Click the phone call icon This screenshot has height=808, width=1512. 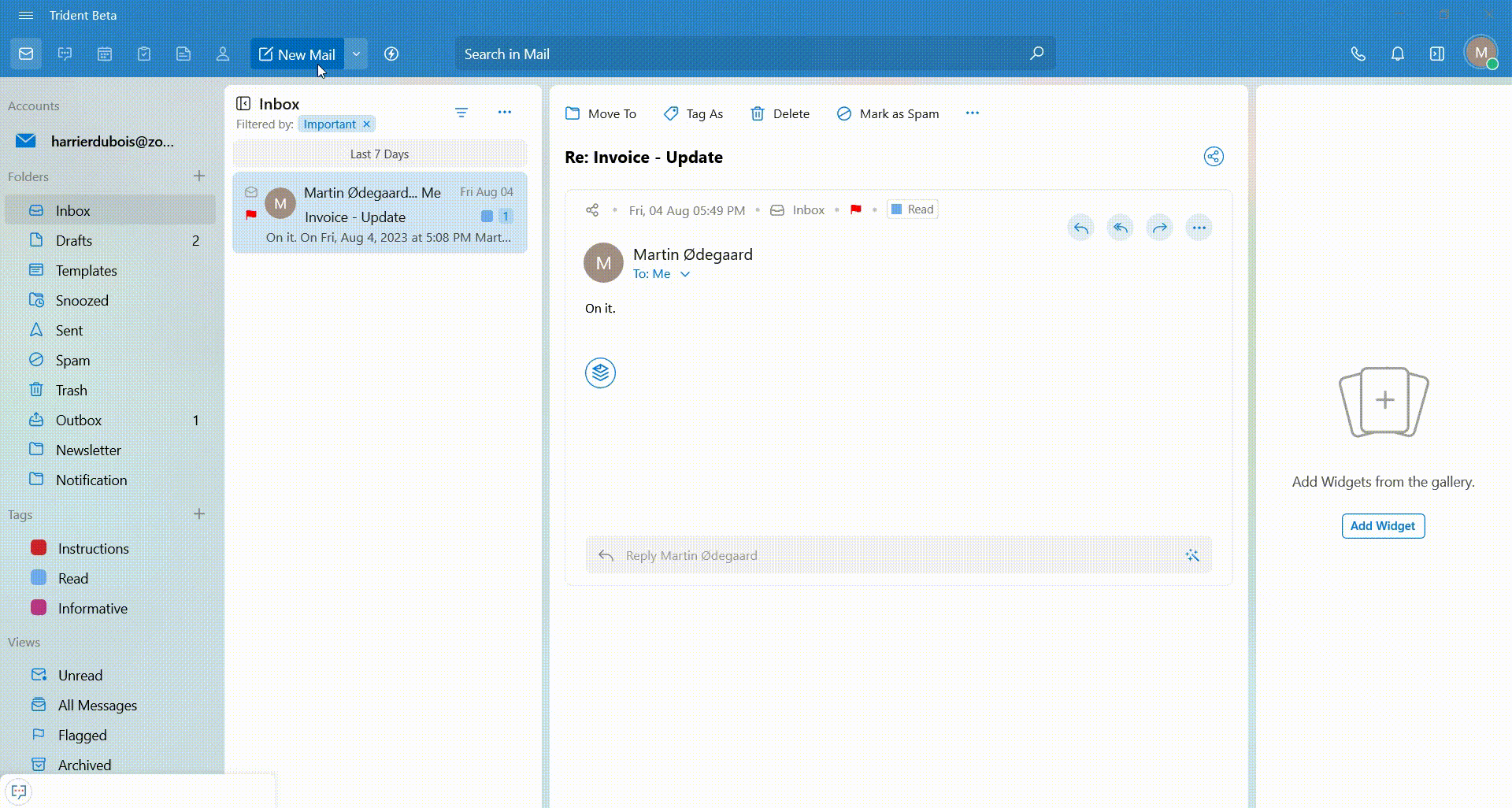[1358, 54]
